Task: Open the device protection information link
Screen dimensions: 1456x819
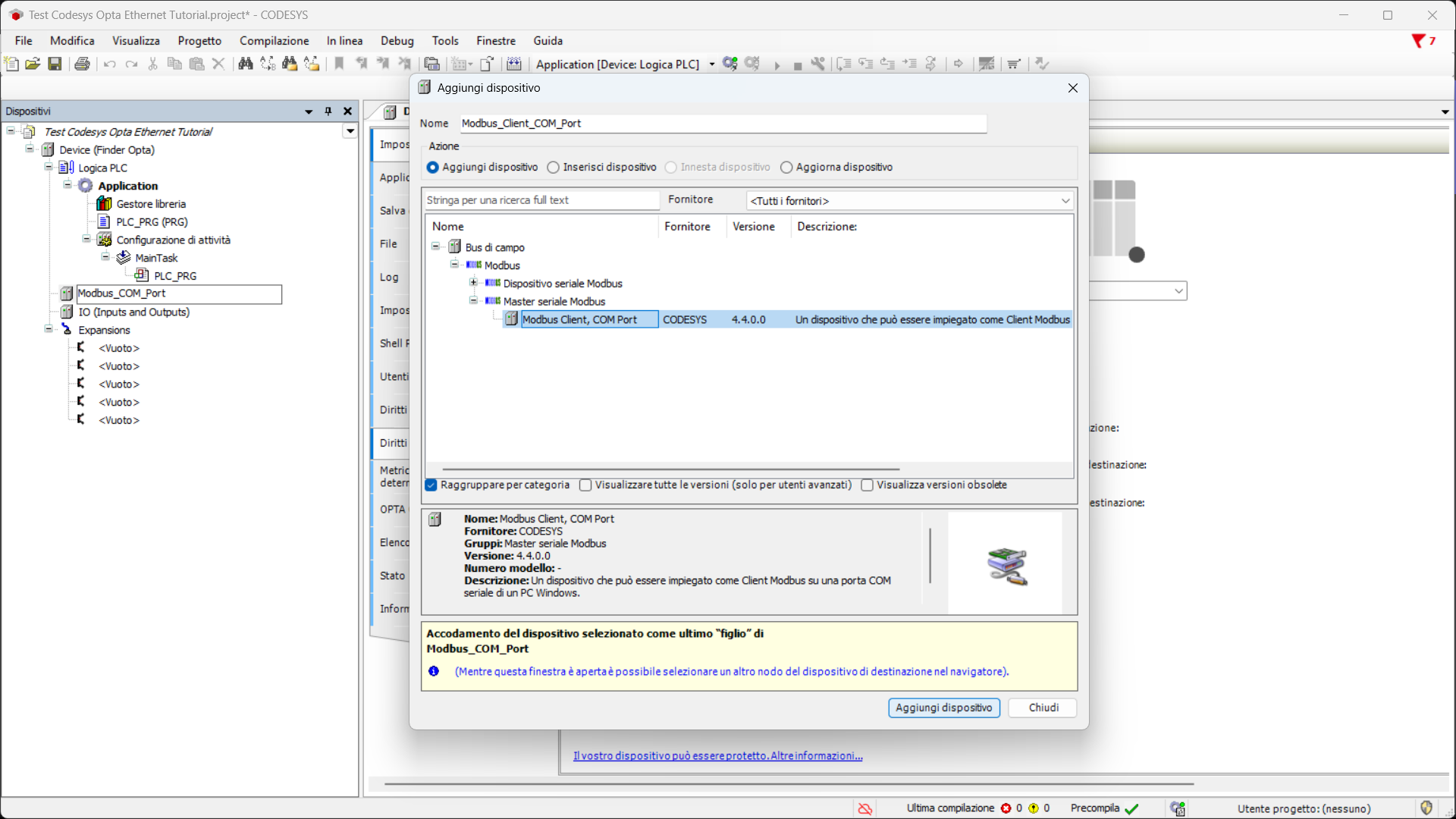Action: pos(717,756)
